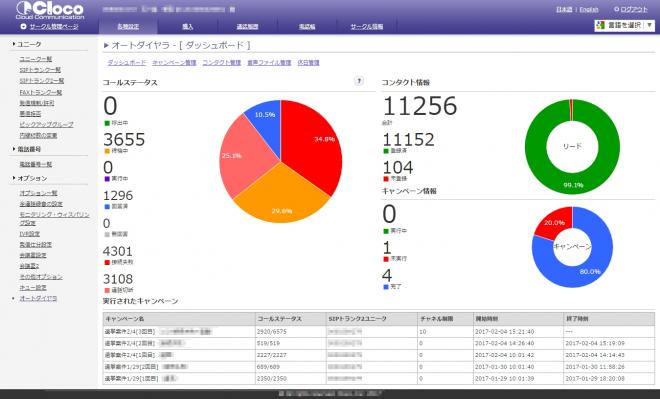Open the 各種設定 top navigation tab
Image resolution: width=660 pixels, height=399 pixels.
point(128,27)
